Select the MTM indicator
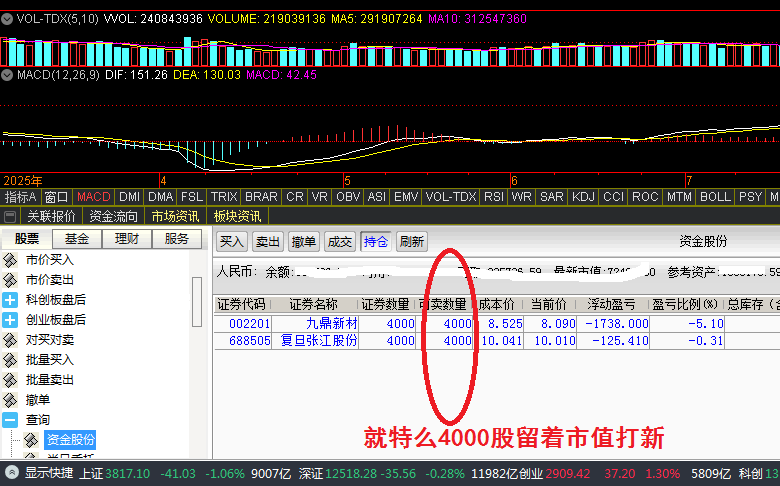Image resolution: width=780 pixels, height=486 pixels. tap(679, 197)
